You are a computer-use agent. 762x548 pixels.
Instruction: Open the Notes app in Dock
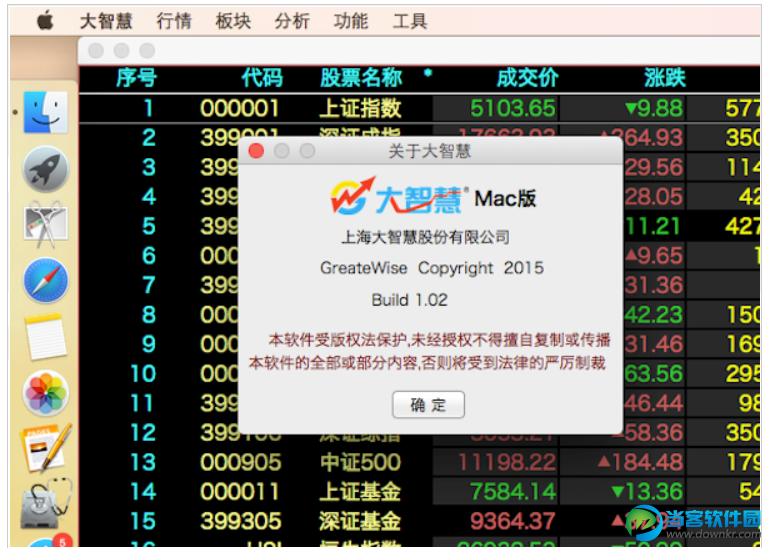coord(46,336)
